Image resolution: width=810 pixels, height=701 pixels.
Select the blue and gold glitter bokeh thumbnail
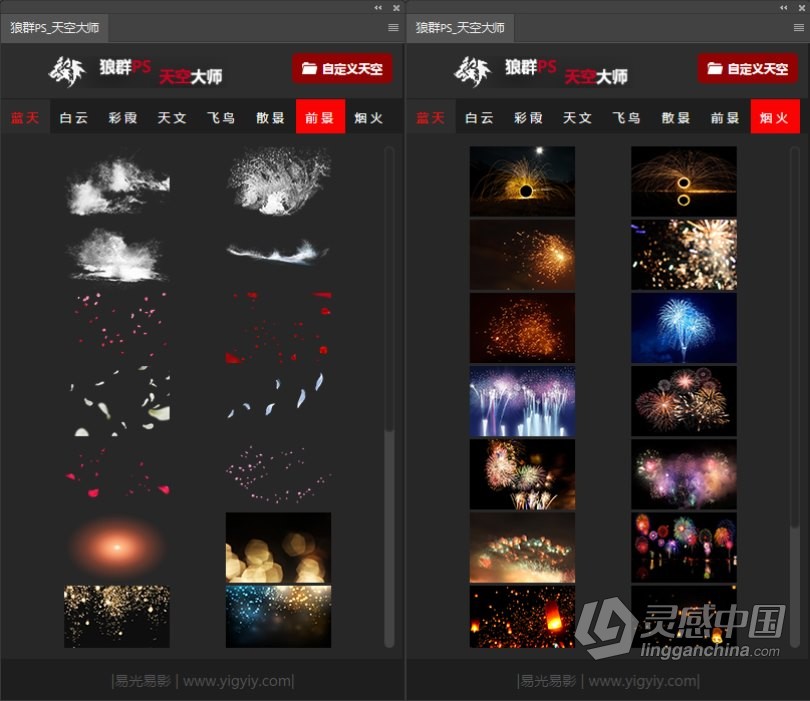tap(278, 617)
